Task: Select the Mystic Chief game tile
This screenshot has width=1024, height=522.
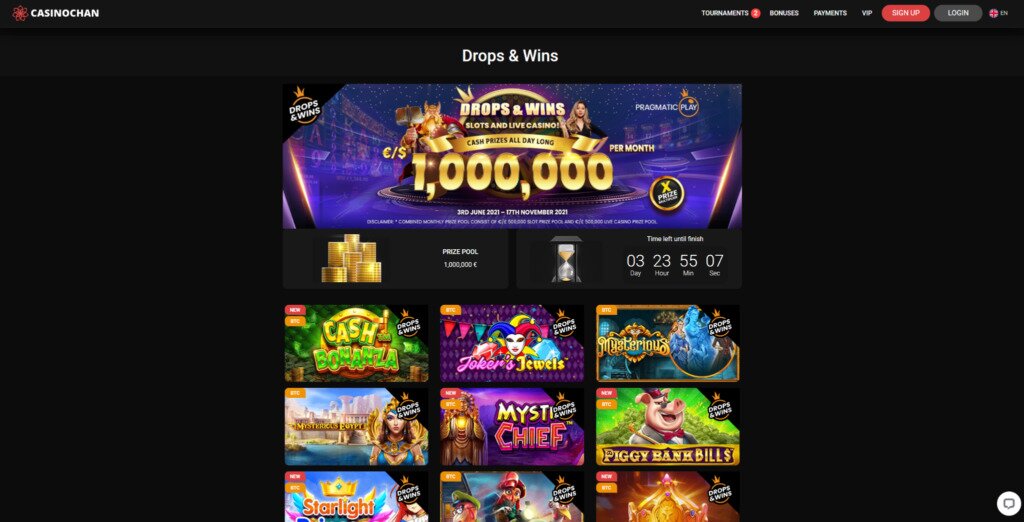Action: (x=512, y=427)
